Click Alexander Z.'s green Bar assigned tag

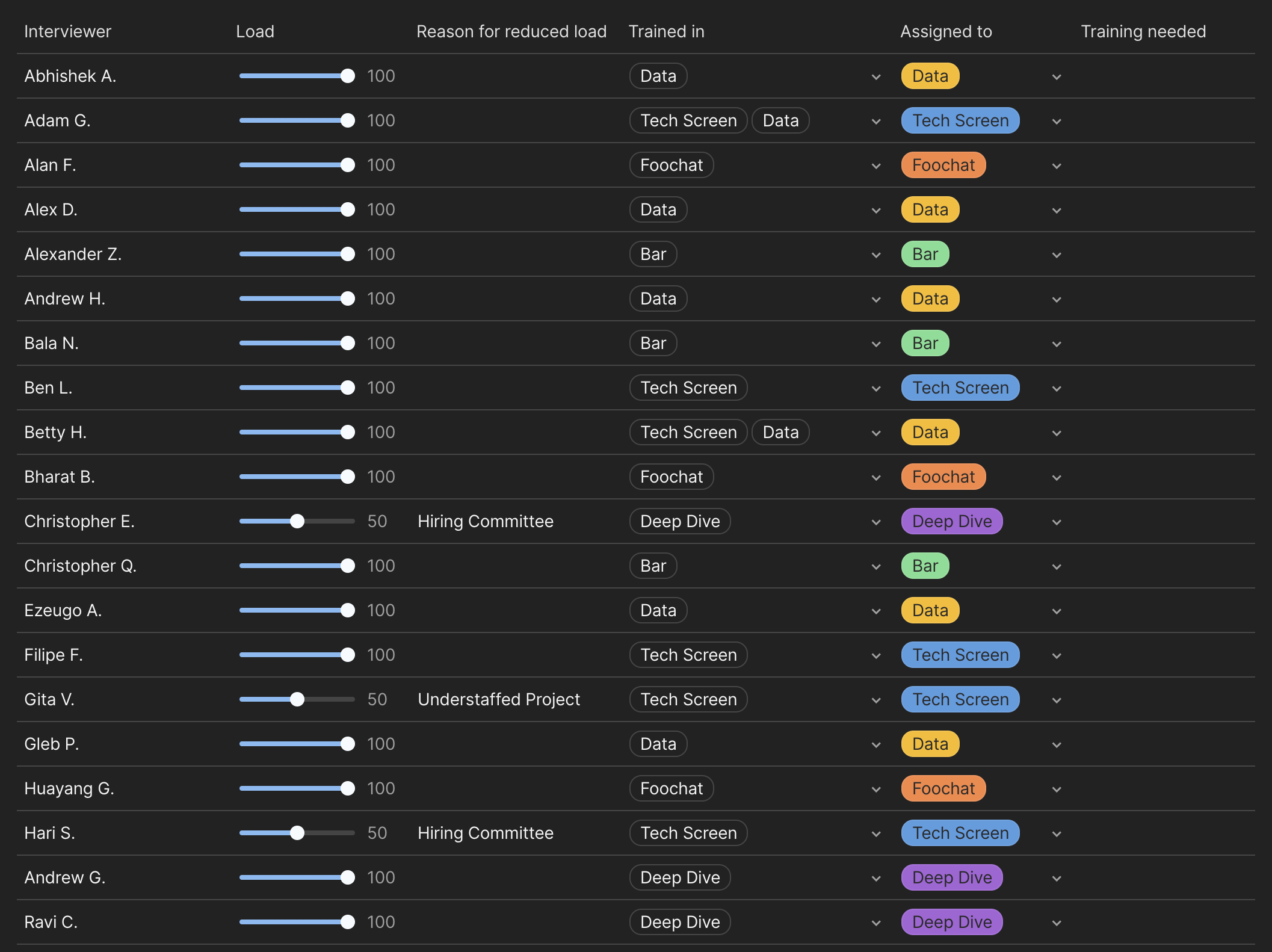point(925,254)
